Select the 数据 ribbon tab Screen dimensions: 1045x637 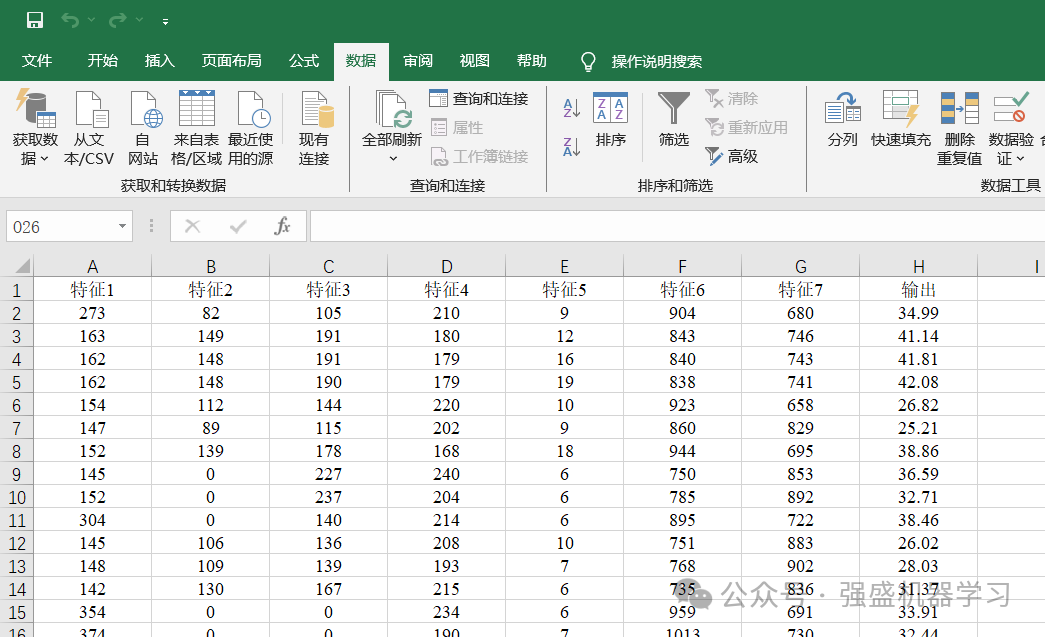click(x=361, y=61)
